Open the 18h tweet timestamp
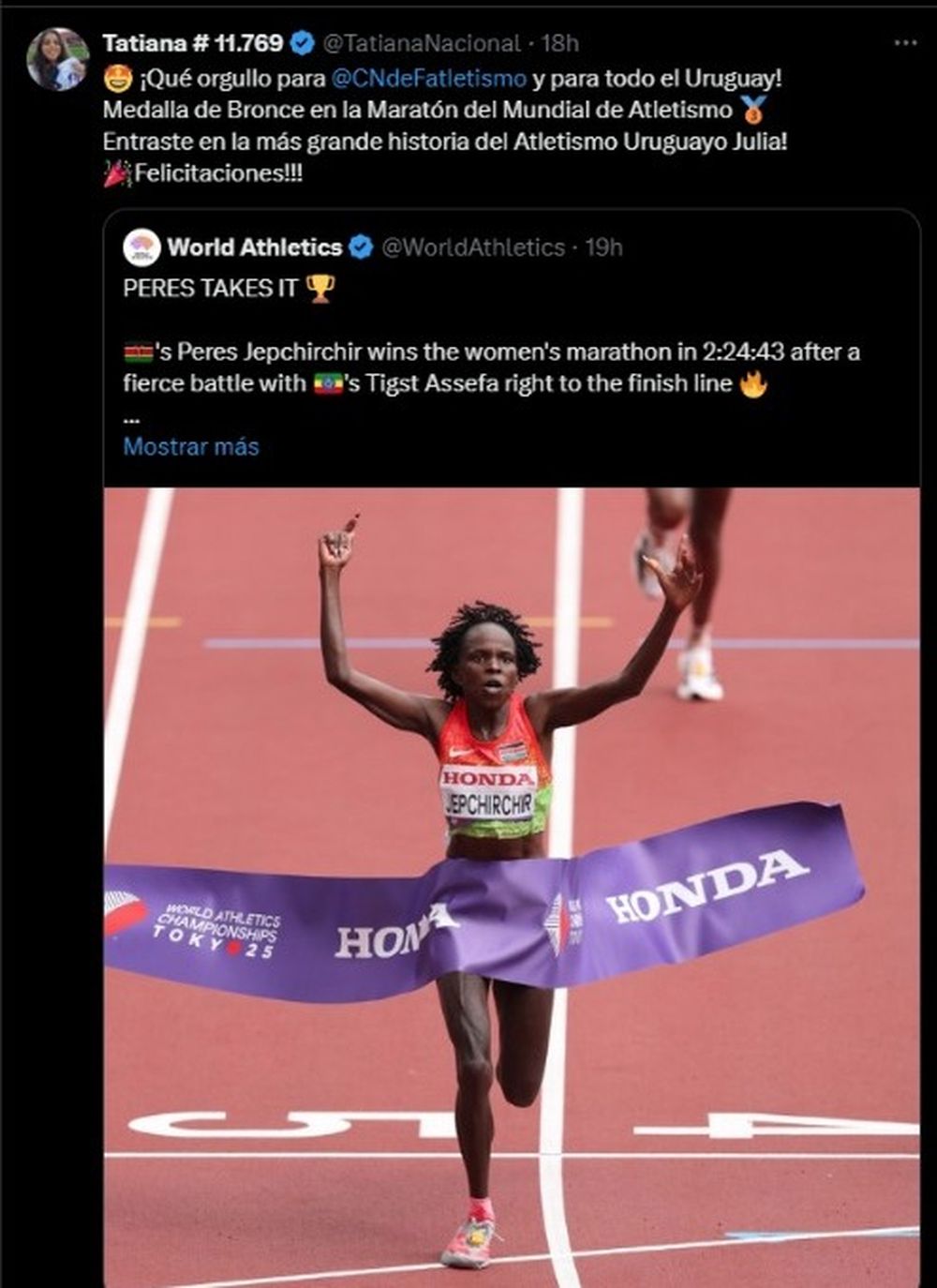Image resolution: width=937 pixels, height=1288 pixels. 560,42
